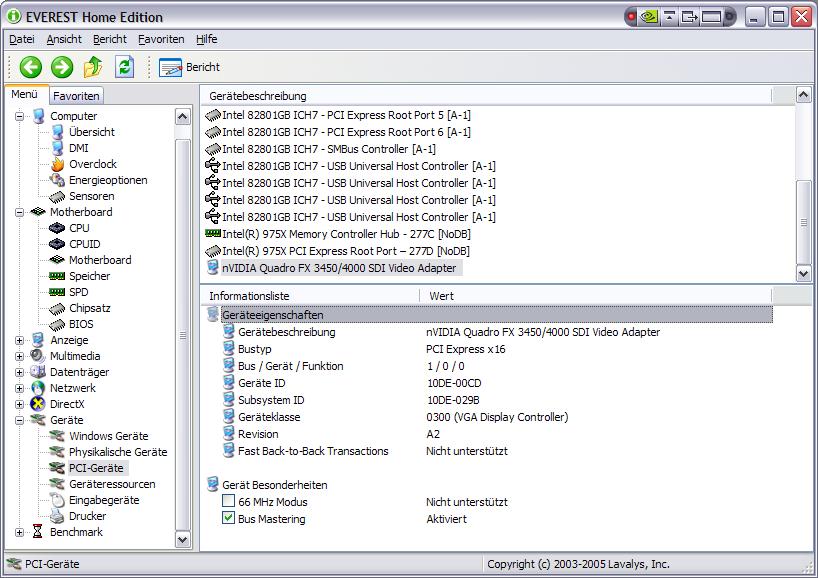The image size is (818, 578).
Task: Collapse the Geräte tree node
Action: coord(19,420)
